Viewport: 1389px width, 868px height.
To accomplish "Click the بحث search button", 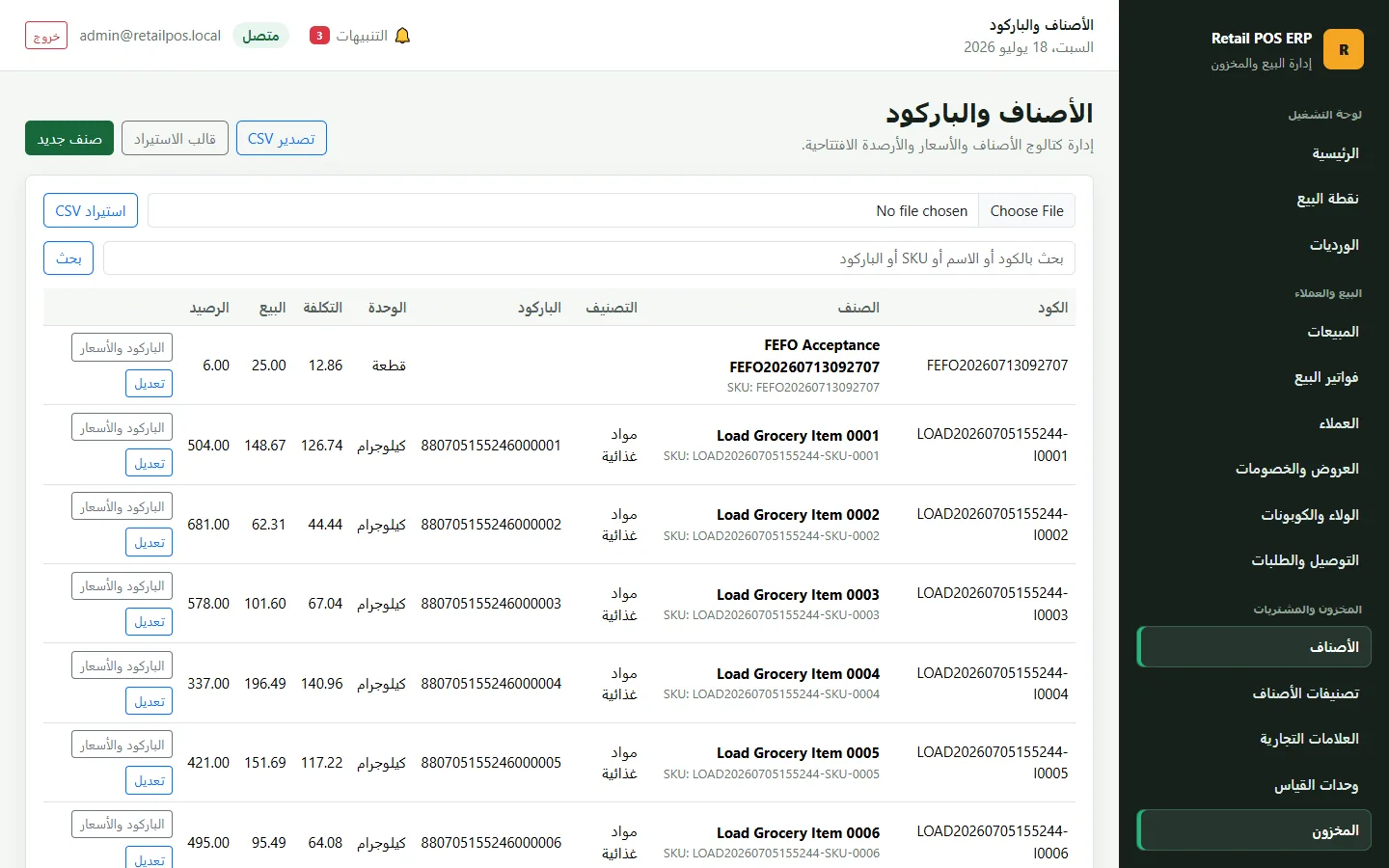I will click(68, 258).
